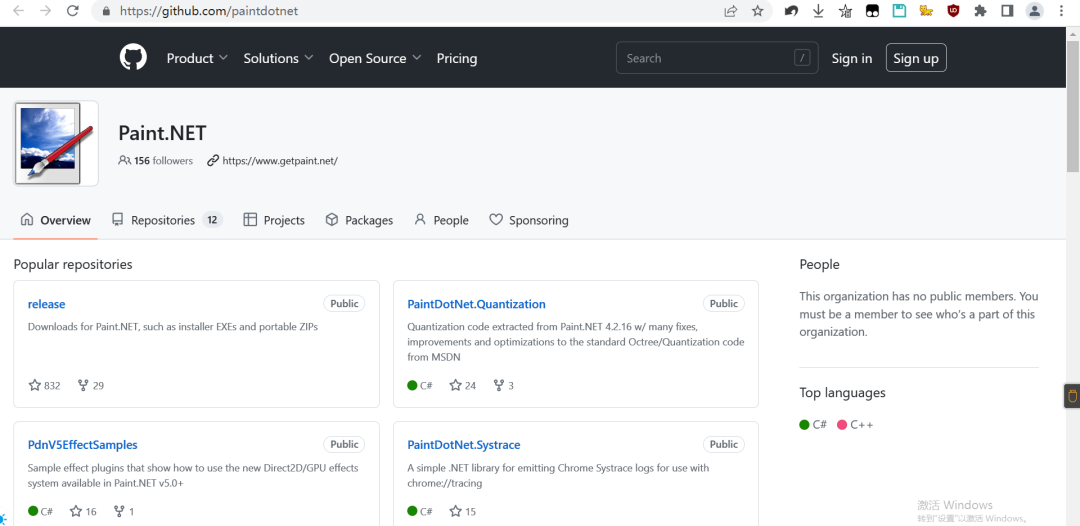Click the 3 forks on PaintDotNet.Quantization
The width and height of the screenshot is (1080, 526).
pos(503,386)
